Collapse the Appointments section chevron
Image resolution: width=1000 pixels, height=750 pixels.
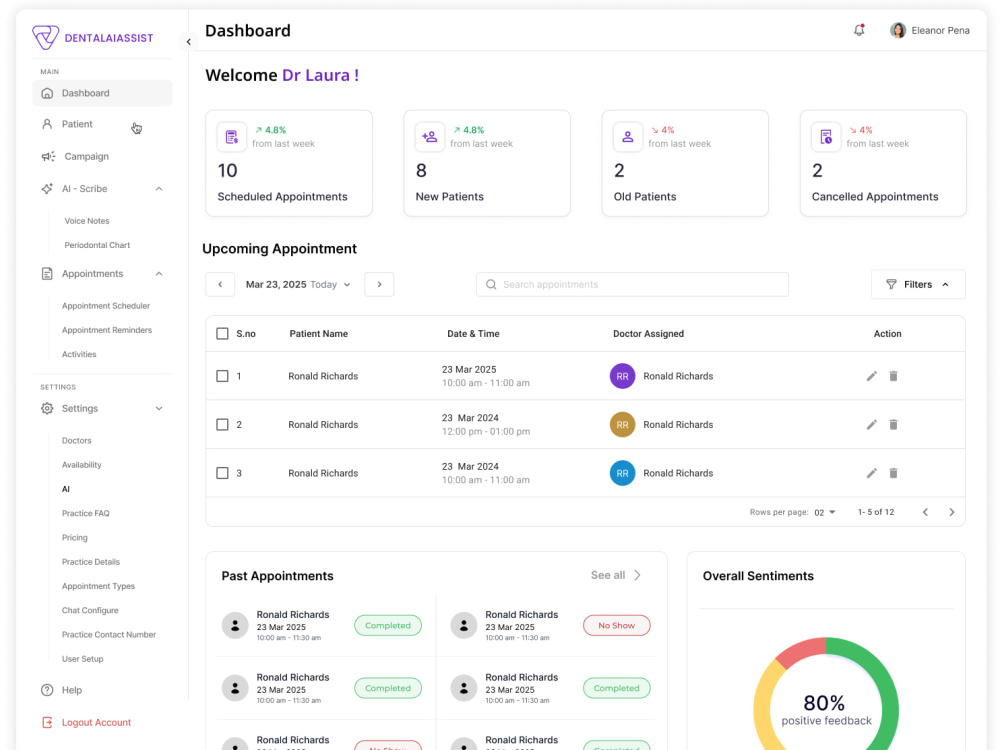click(159, 274)
